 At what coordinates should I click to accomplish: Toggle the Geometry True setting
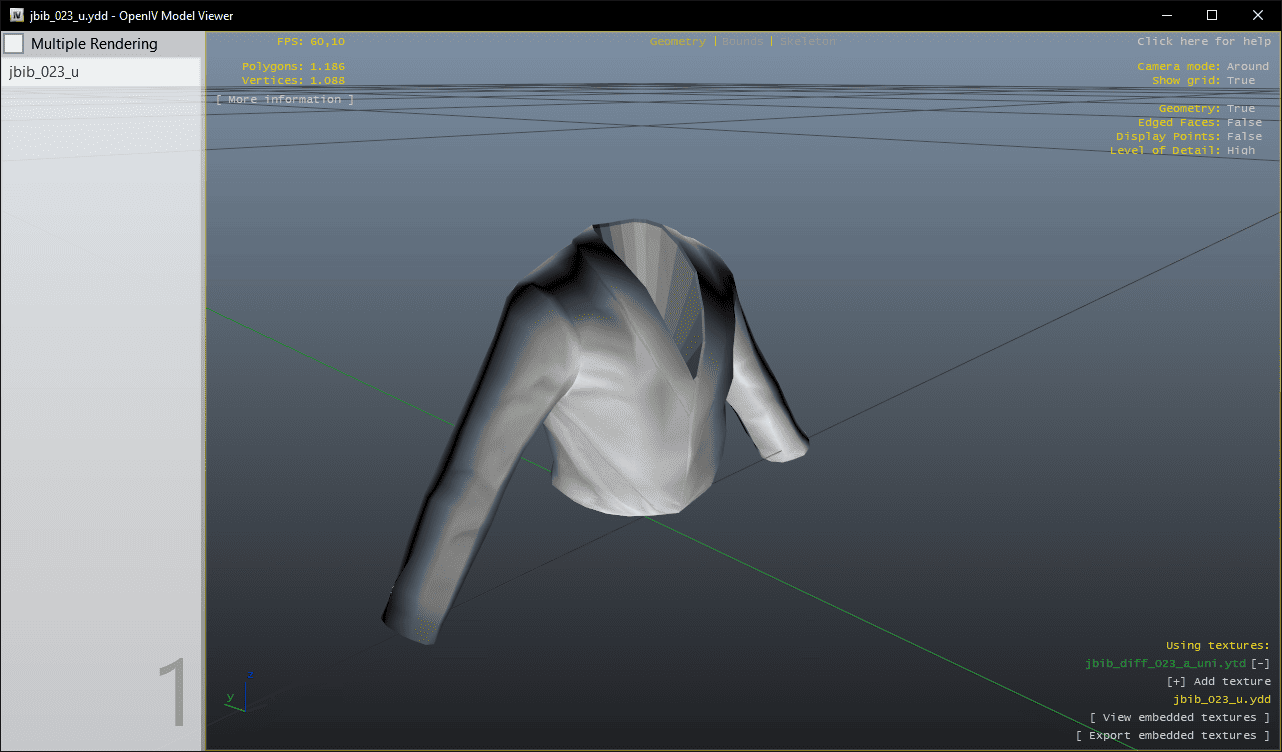tap(1240, 109)
